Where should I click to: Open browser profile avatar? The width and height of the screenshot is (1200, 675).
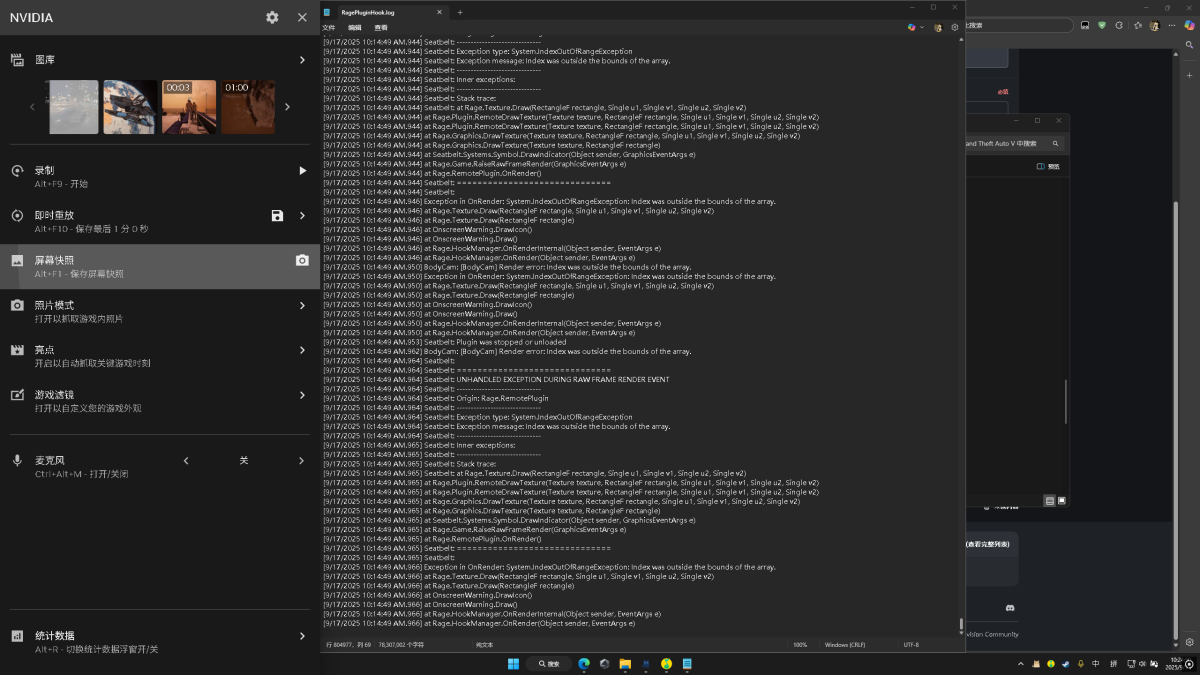[x=1155, y=25]
